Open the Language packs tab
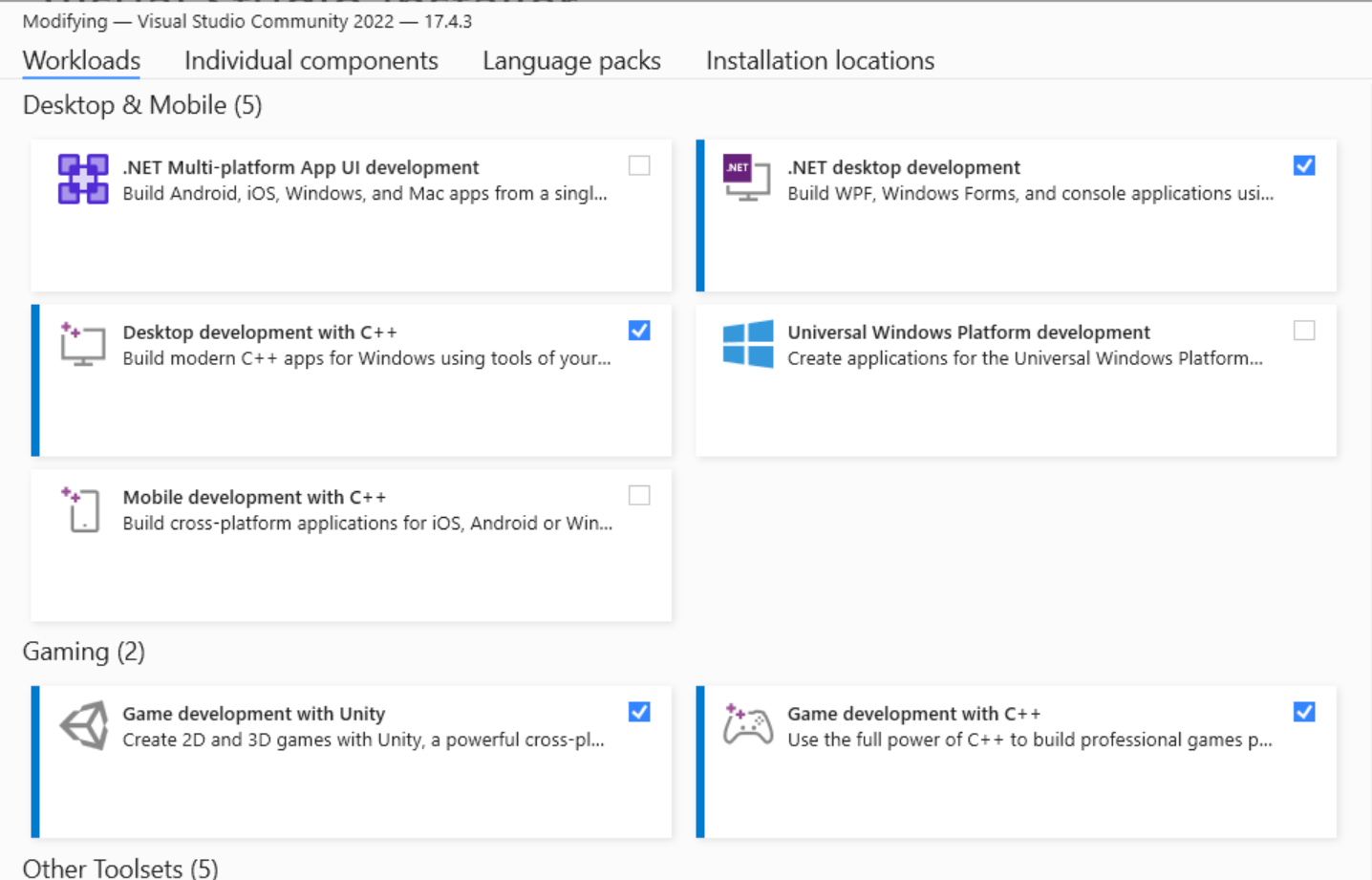 tap(571, 60)
